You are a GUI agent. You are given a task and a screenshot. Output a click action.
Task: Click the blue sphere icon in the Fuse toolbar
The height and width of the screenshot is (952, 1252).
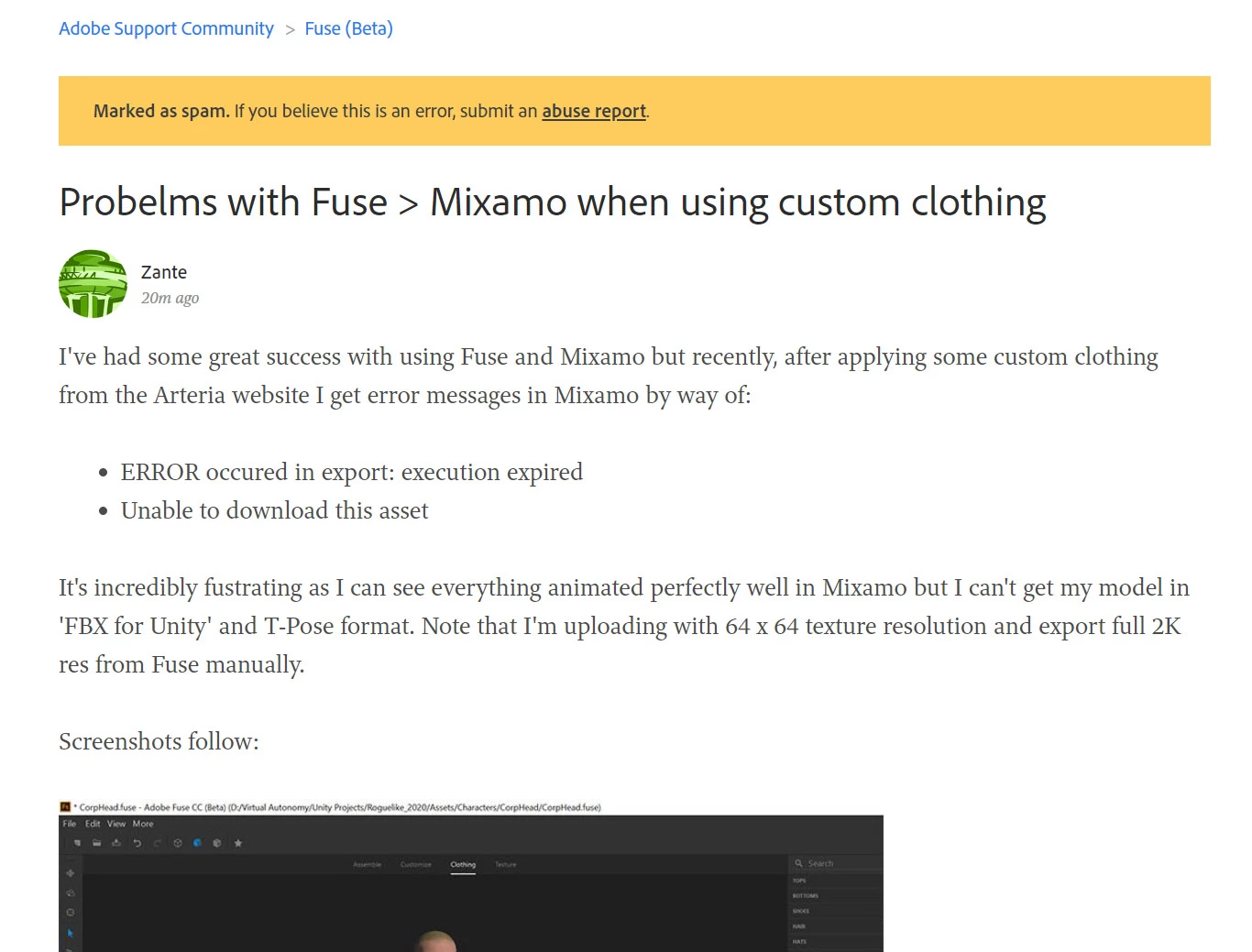pyautogui.click(x=197, y=843)
